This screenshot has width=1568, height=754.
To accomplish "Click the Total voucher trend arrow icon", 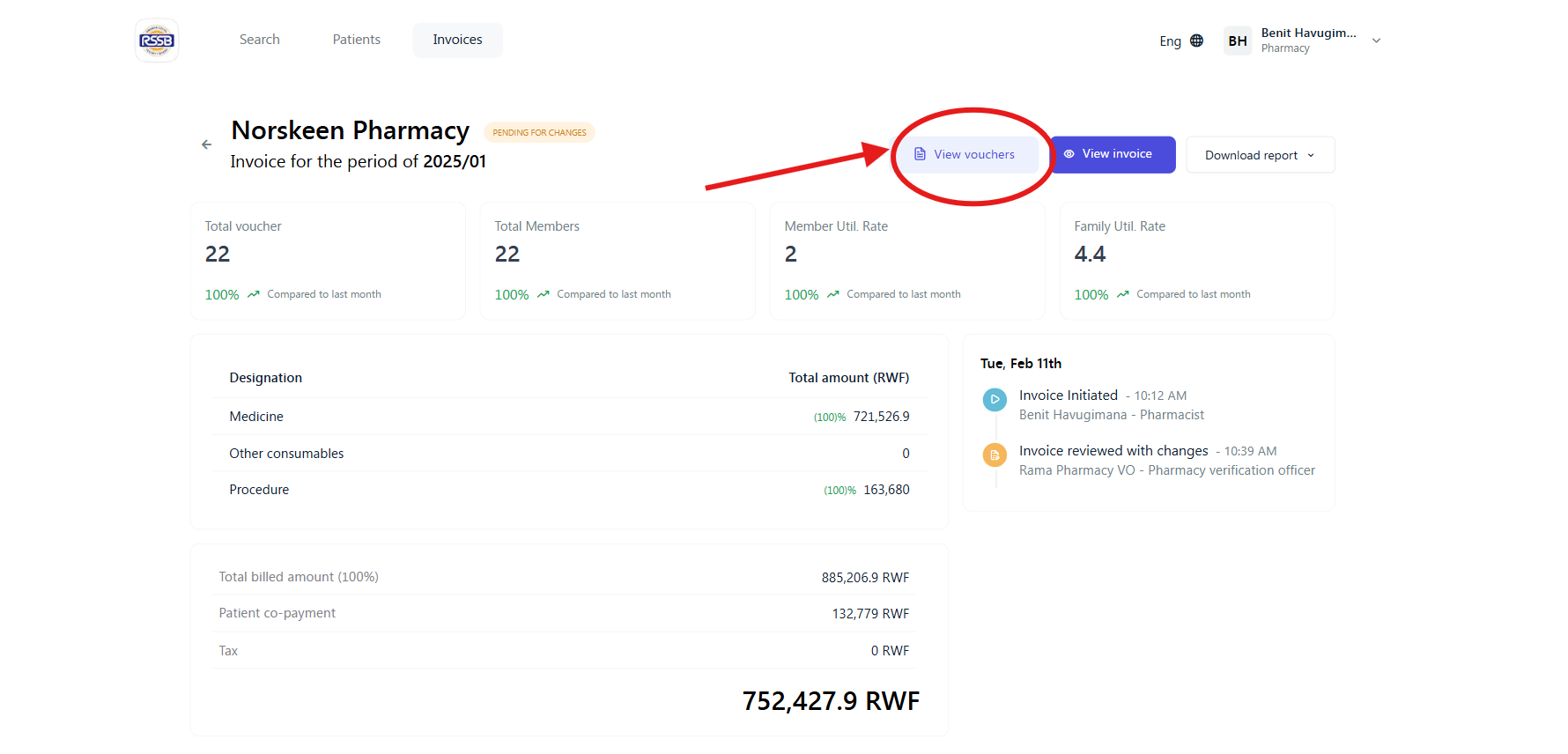I will [254, 294].
